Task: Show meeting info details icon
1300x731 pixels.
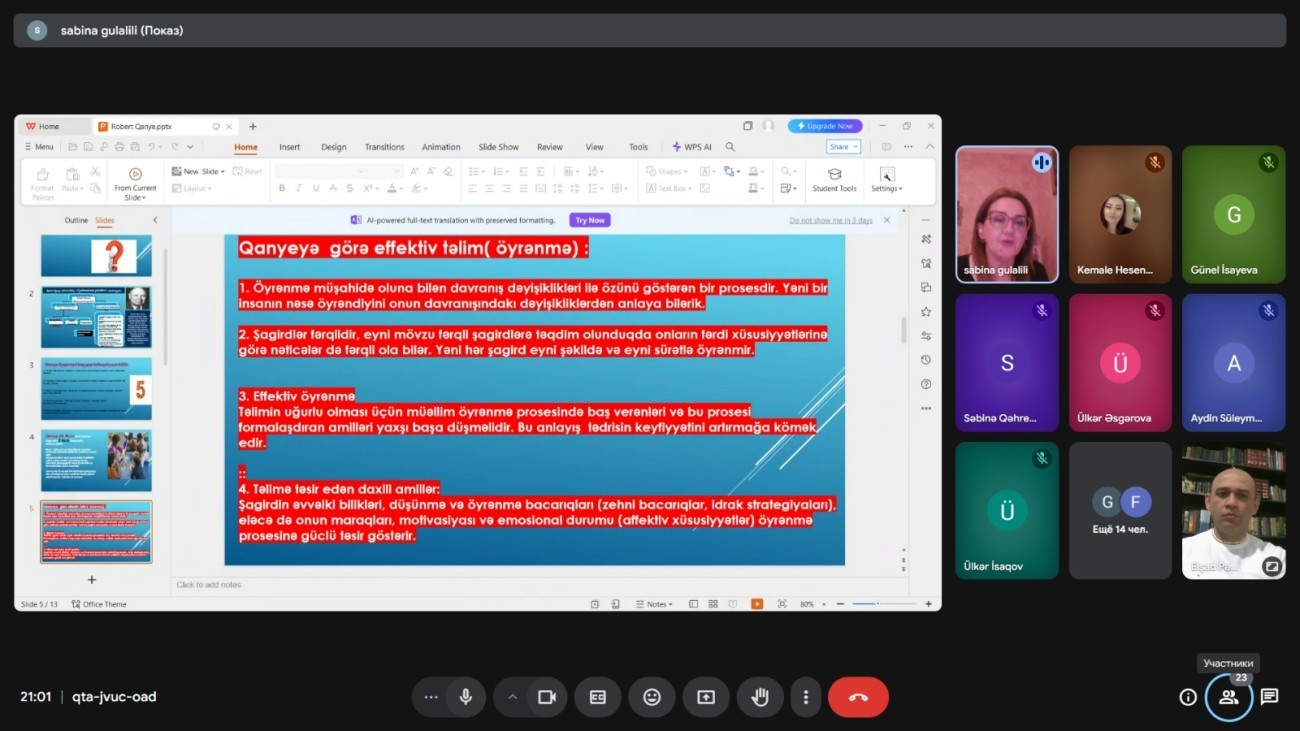Action: click(x=1188, y=697)
